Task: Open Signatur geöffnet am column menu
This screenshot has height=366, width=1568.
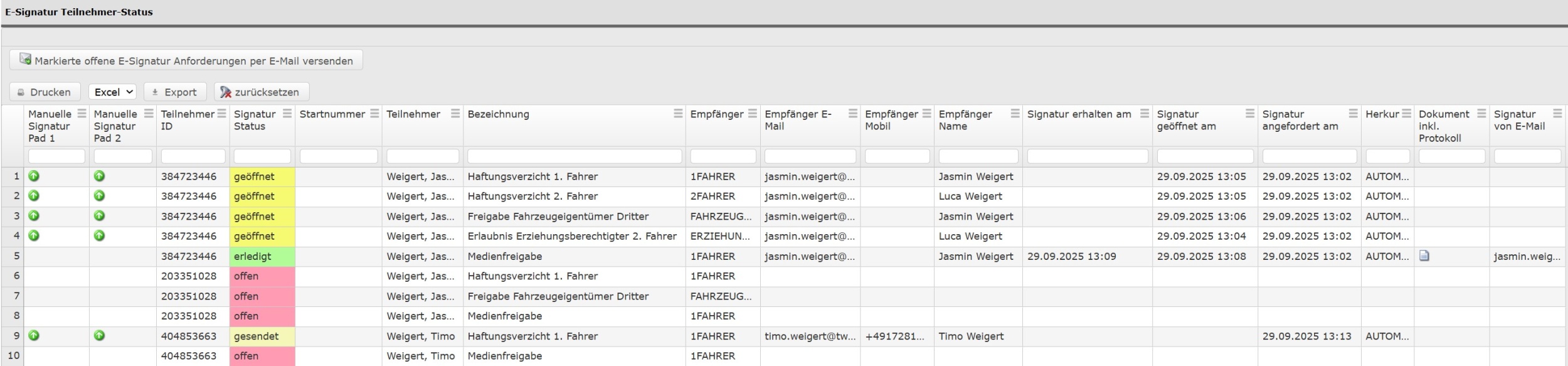Action: (x=1249, y=114)
